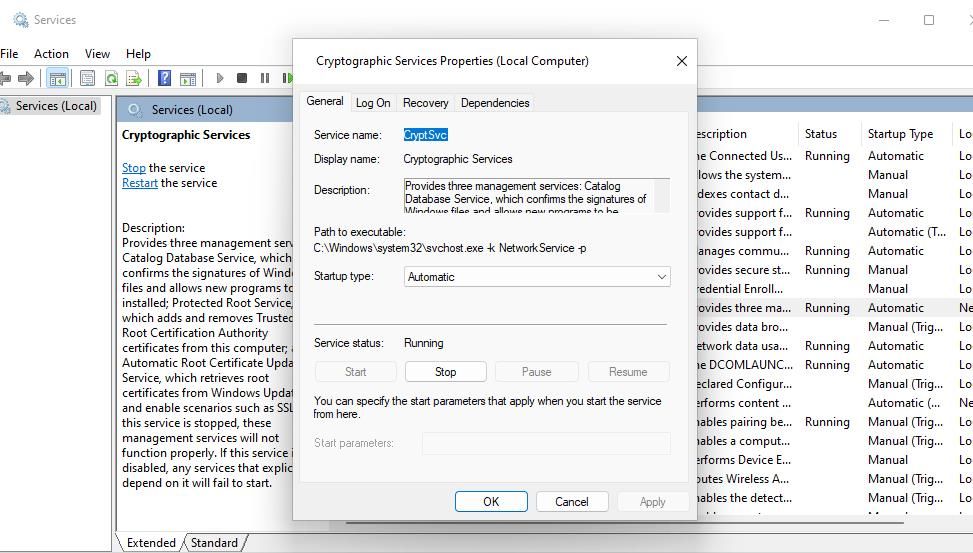Open the Action menu
973x553 pixels.
tap(51, 54)
